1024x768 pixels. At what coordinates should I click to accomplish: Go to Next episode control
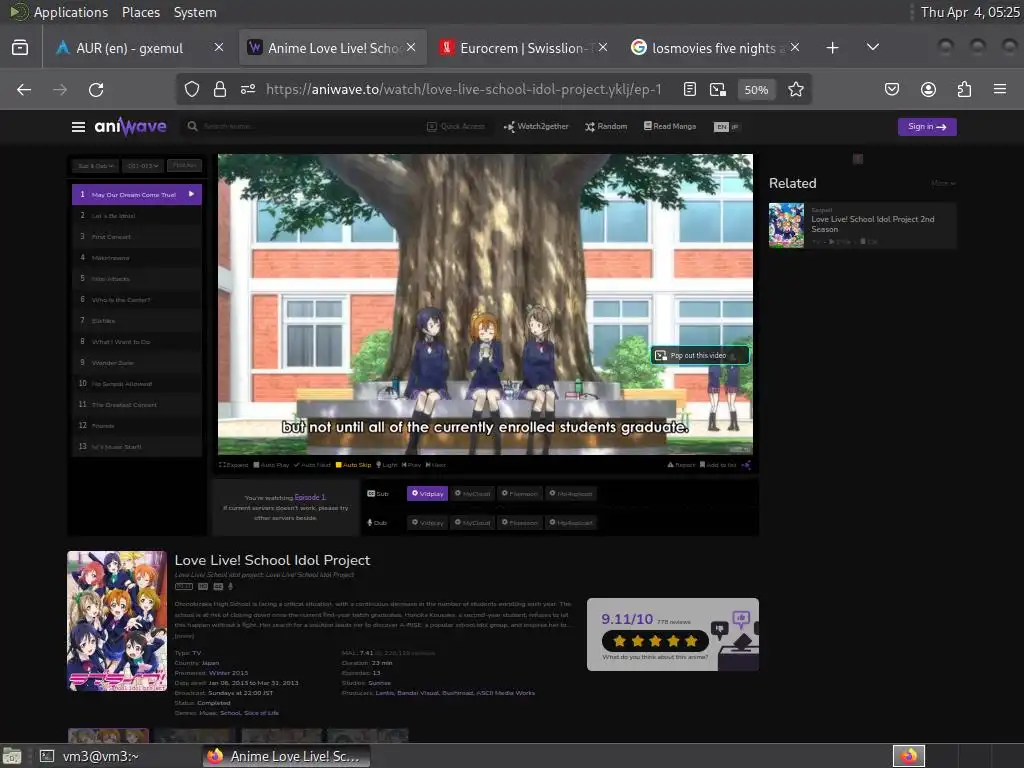click(x=436, y=465)
